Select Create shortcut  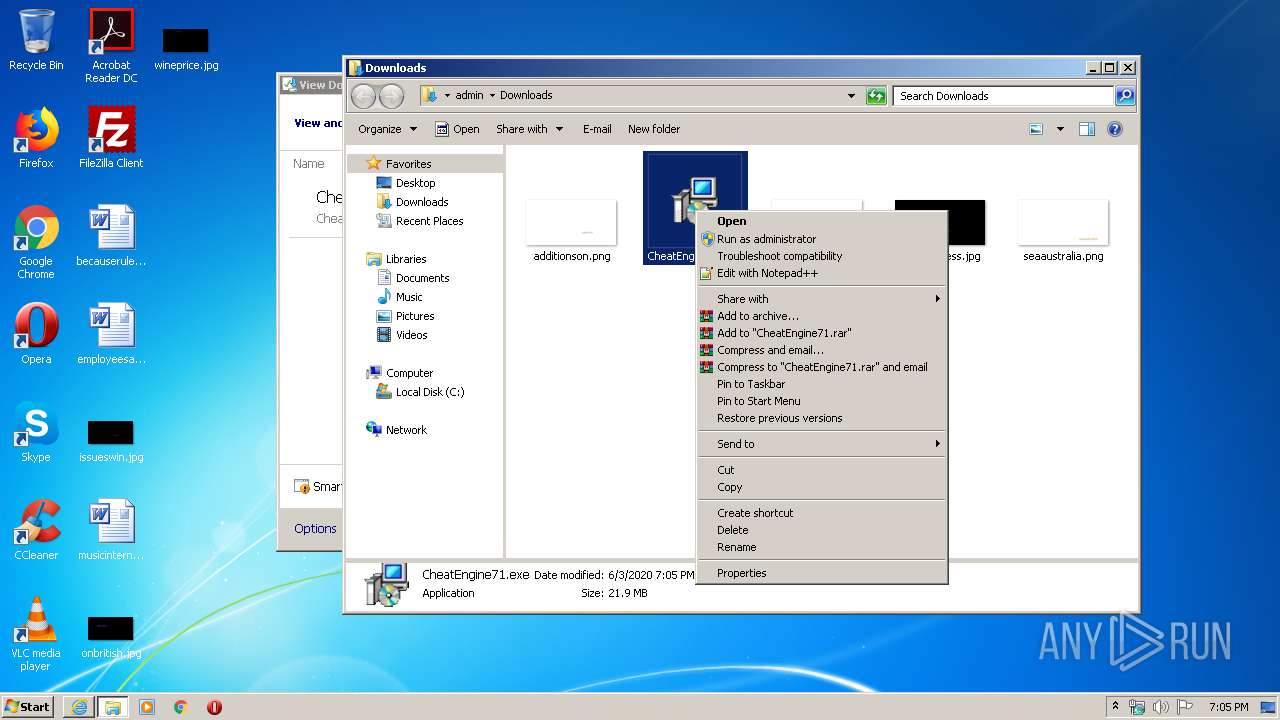pos(822,513)
